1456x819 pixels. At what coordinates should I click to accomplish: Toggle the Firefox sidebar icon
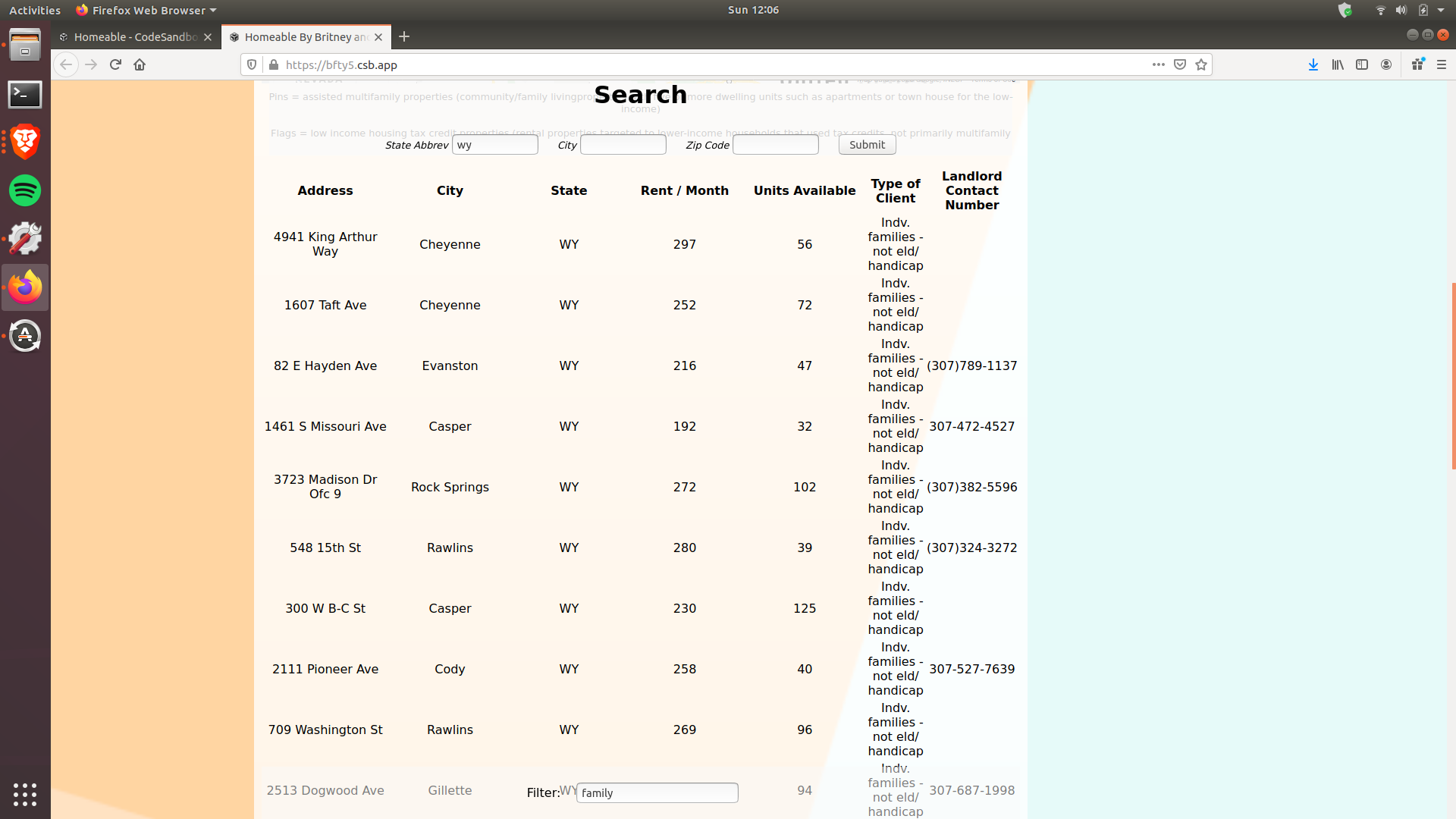pos(1362,64)
